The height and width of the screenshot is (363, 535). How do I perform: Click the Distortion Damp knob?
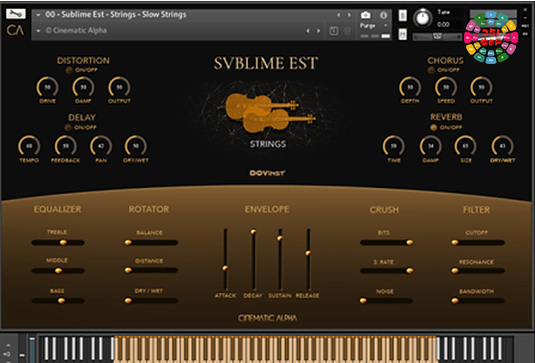[x=83, y=87]
